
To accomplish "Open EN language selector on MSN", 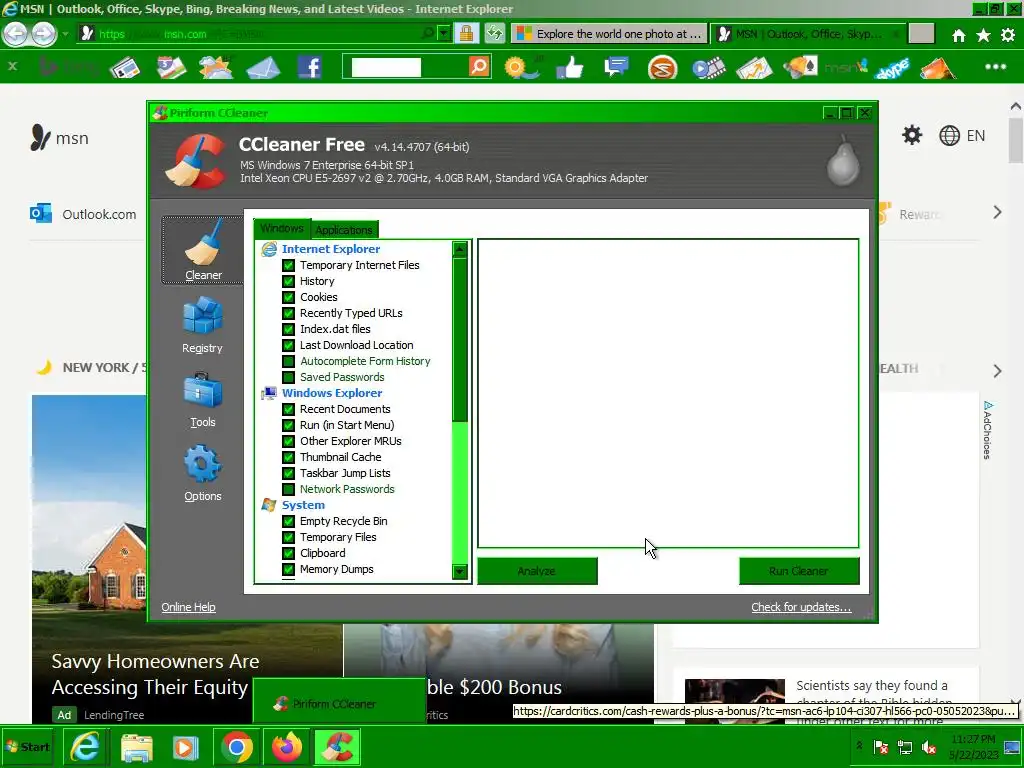I will point(962,135).
